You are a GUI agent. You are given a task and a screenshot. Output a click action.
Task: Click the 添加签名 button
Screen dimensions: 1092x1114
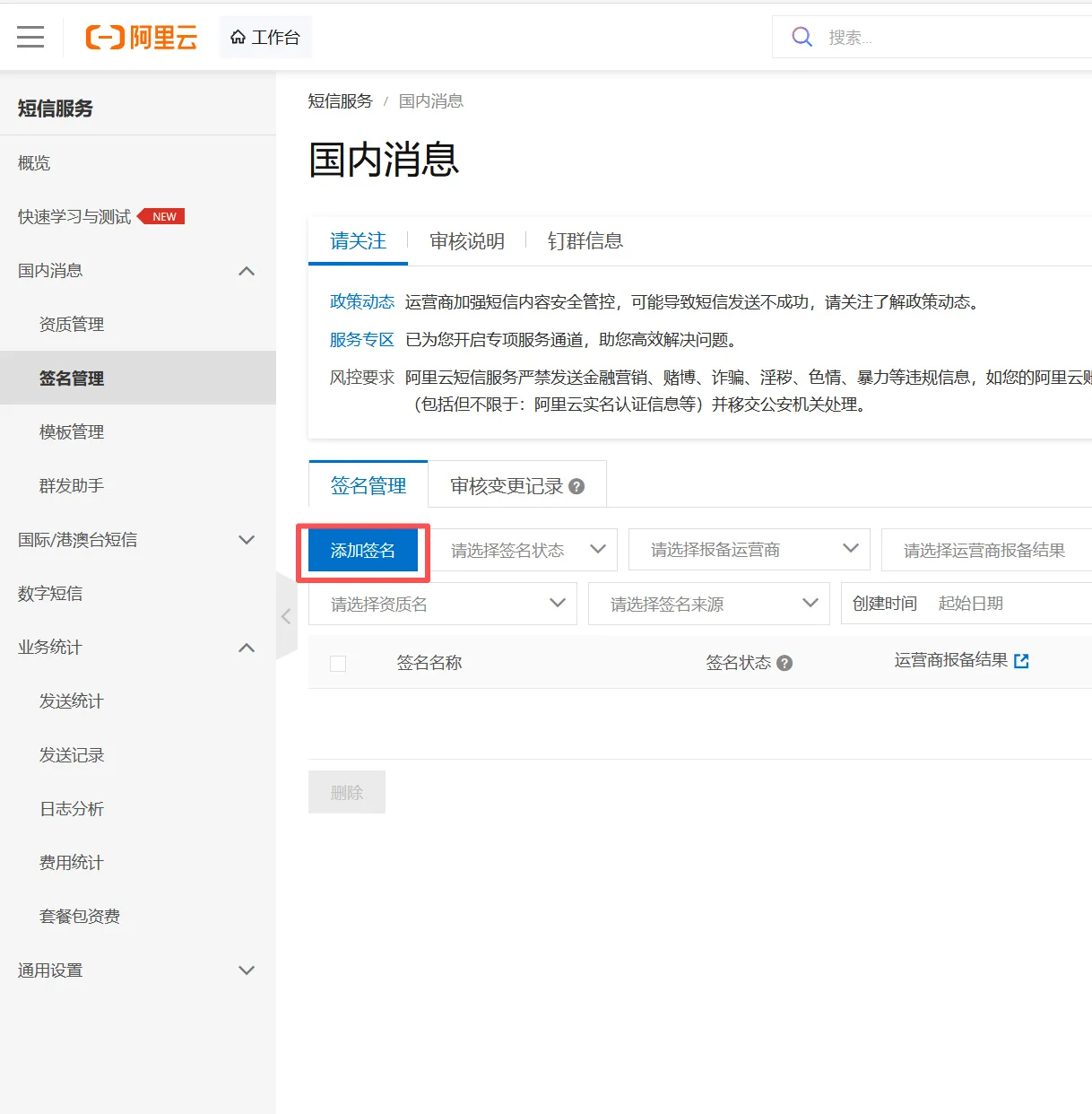[363, 550]
